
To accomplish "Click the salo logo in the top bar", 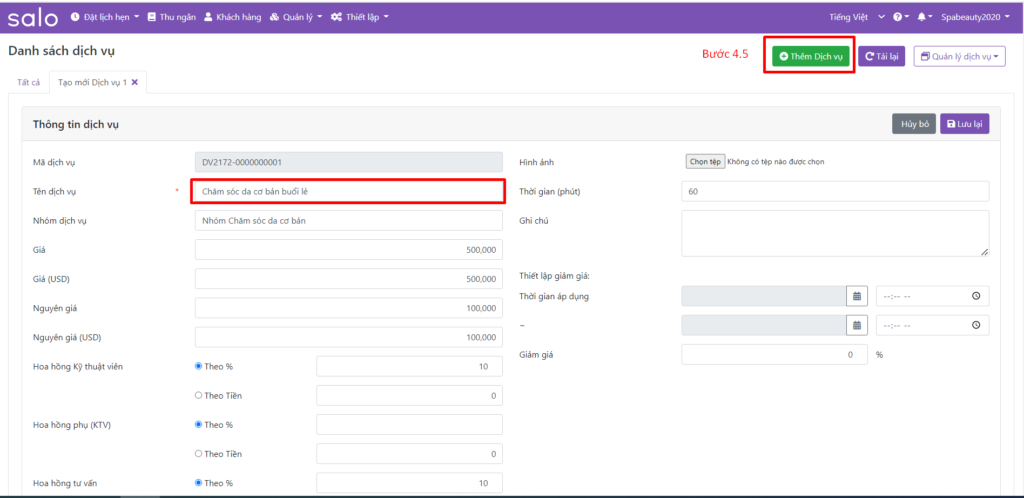I will 33,17.
